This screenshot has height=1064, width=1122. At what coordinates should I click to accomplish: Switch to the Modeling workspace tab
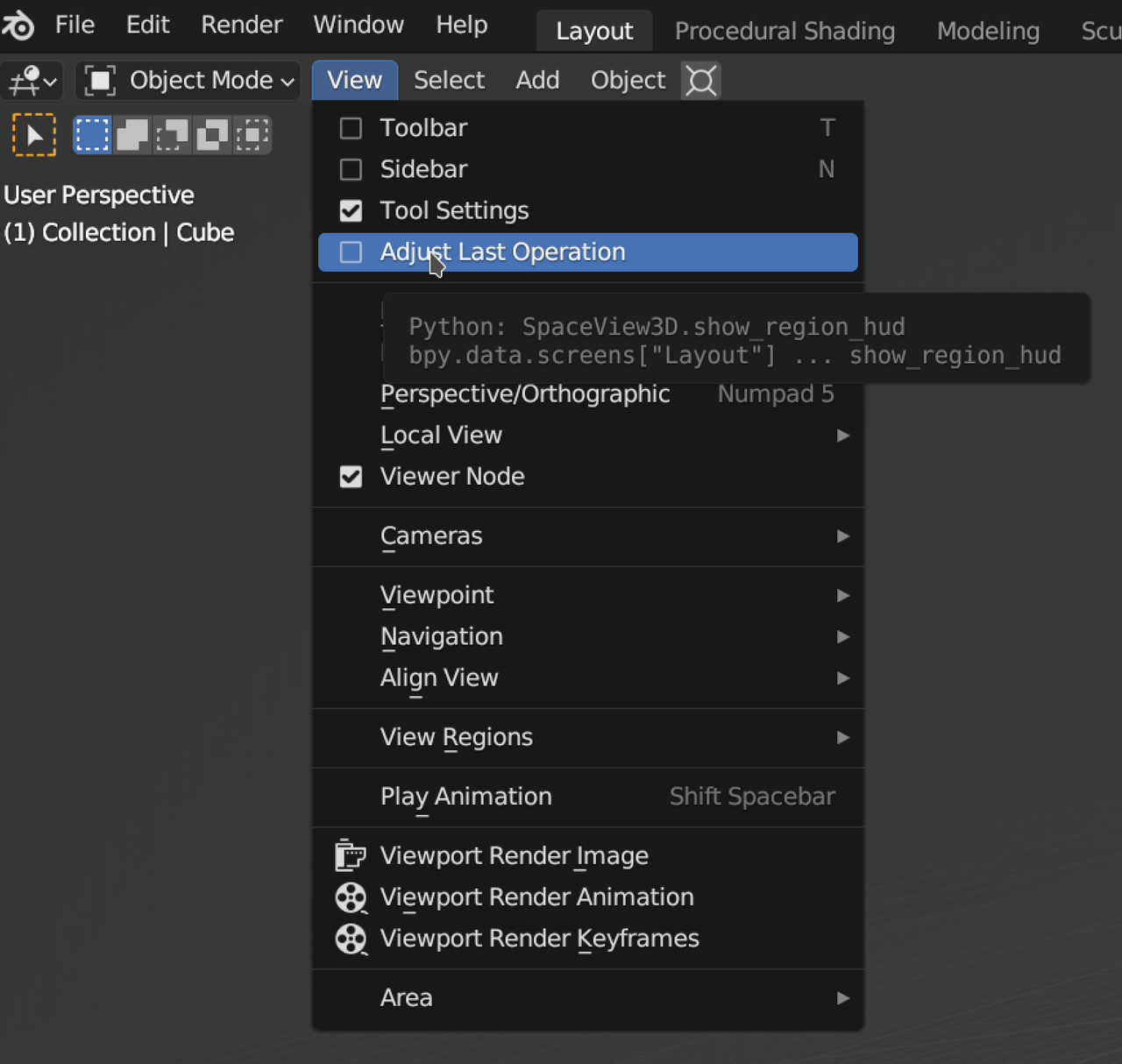(x=988, y=32)
